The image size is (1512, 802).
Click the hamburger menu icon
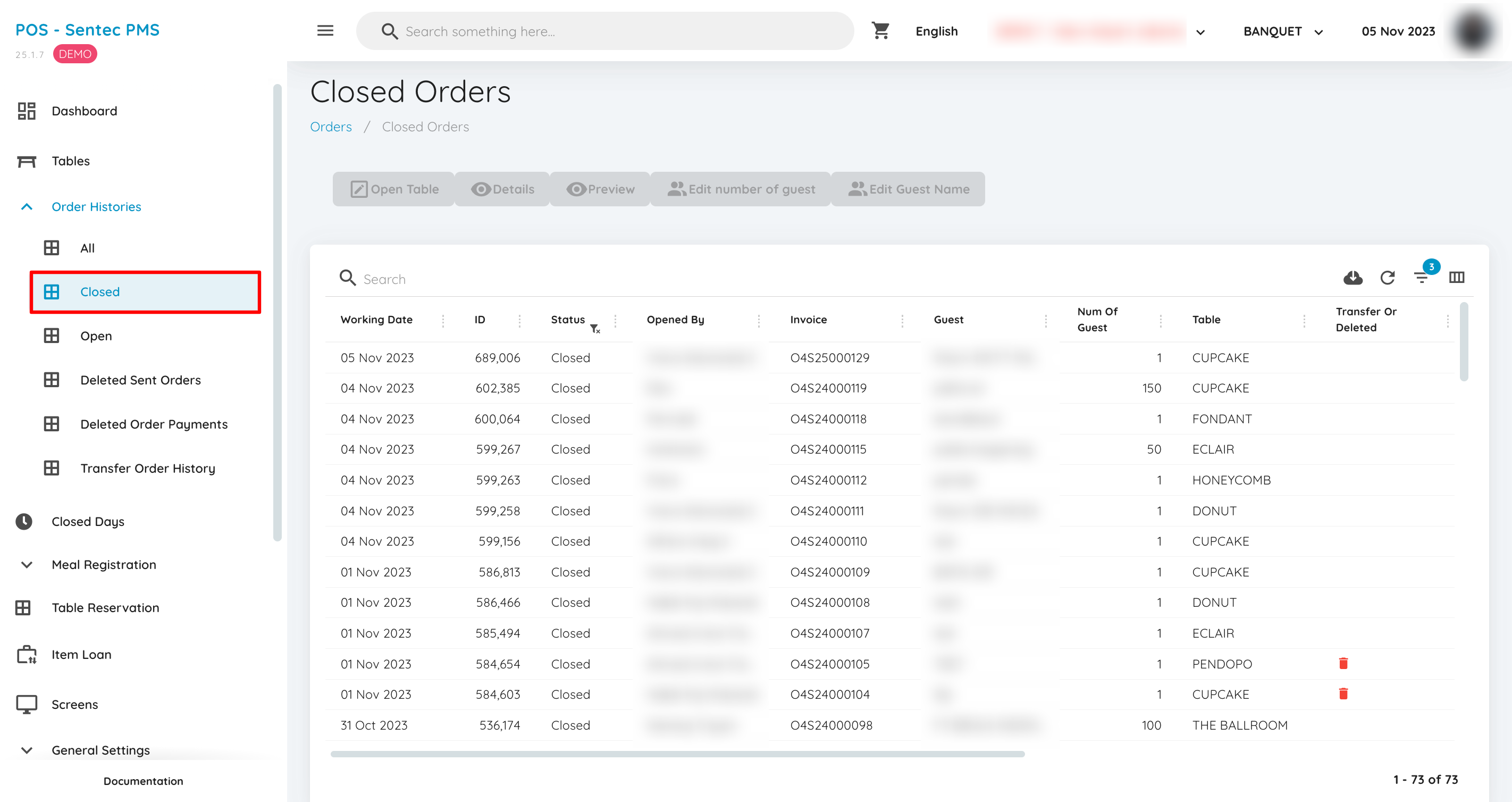click(x=325, y=30)
